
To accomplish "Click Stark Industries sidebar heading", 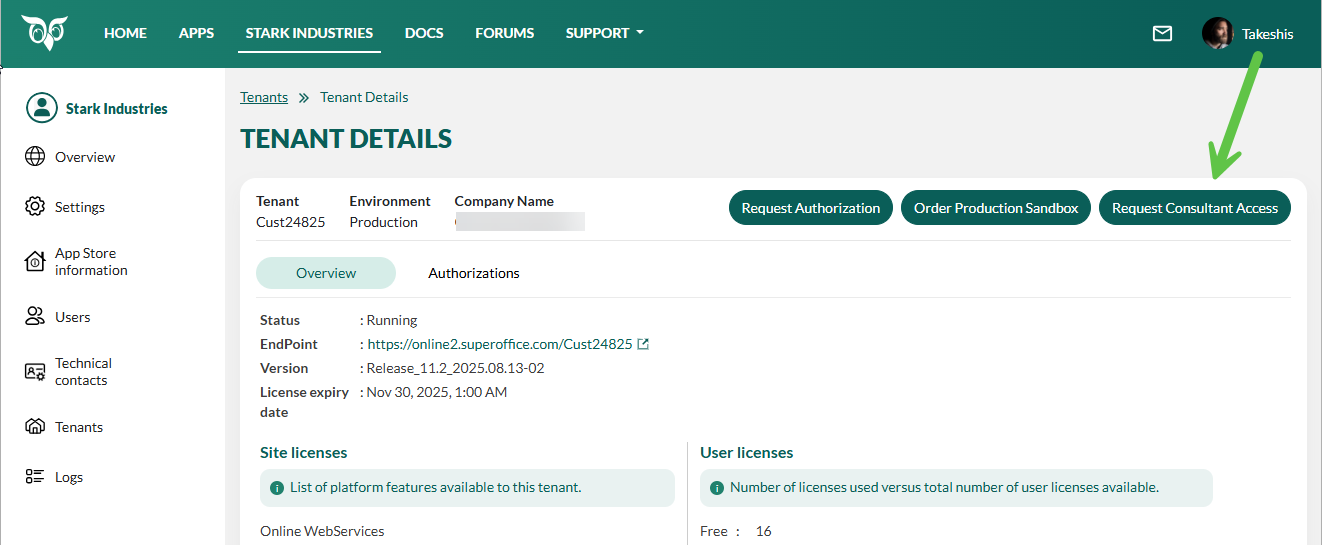I will click(117, 108).
